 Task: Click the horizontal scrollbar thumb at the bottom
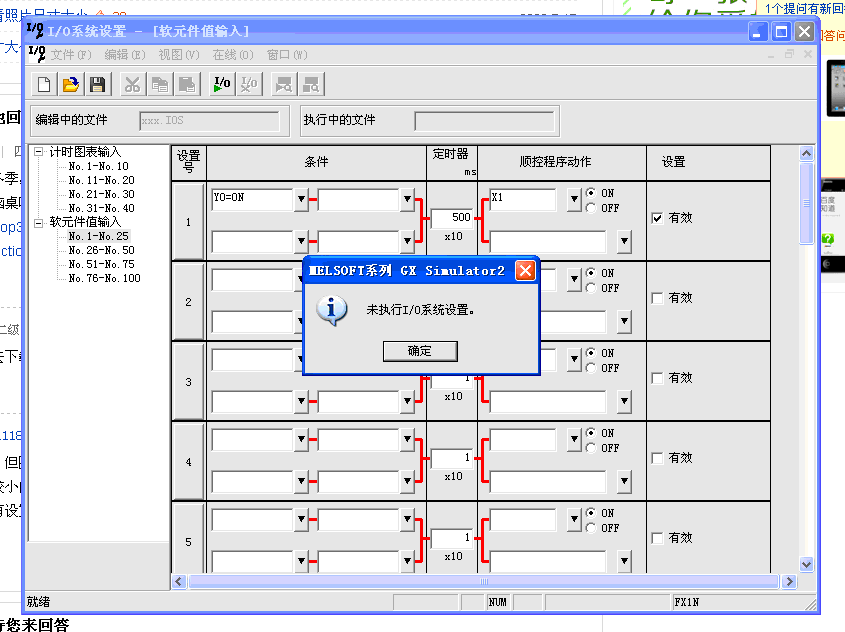click(x=484, y=581)
